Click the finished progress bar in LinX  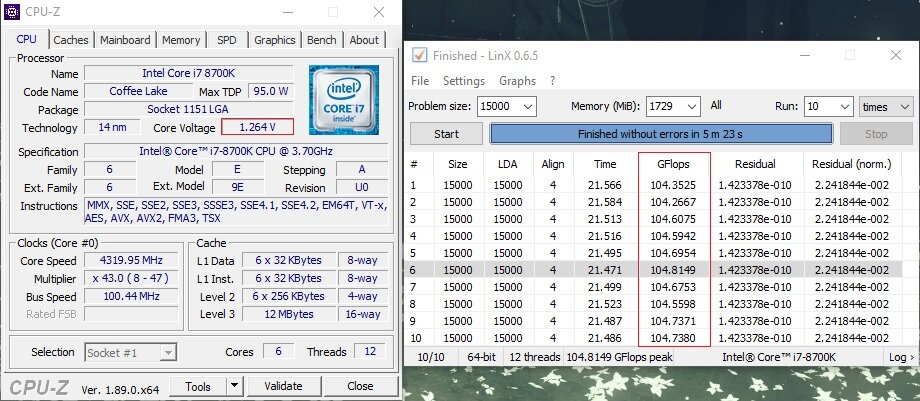[x=661, y=134]
